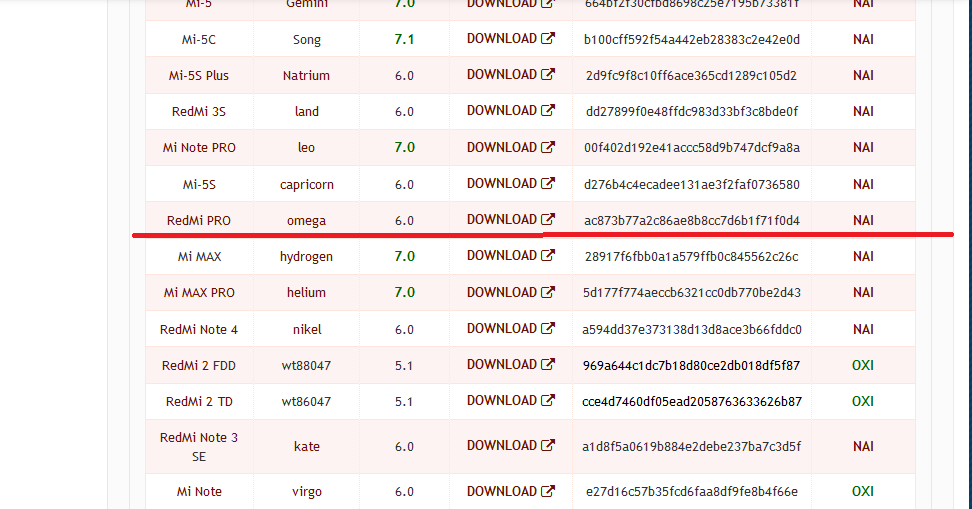Select hash 5d177f774aeccb6321cc0db770be2d43
The image size is (972, 509).
[692, 293]
